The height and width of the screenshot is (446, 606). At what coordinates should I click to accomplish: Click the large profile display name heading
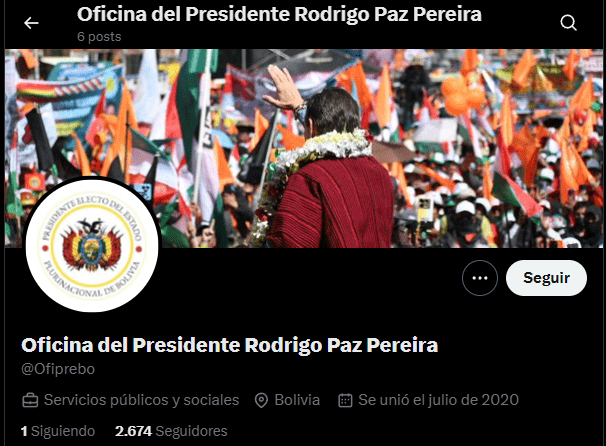(x=230, y=345)
